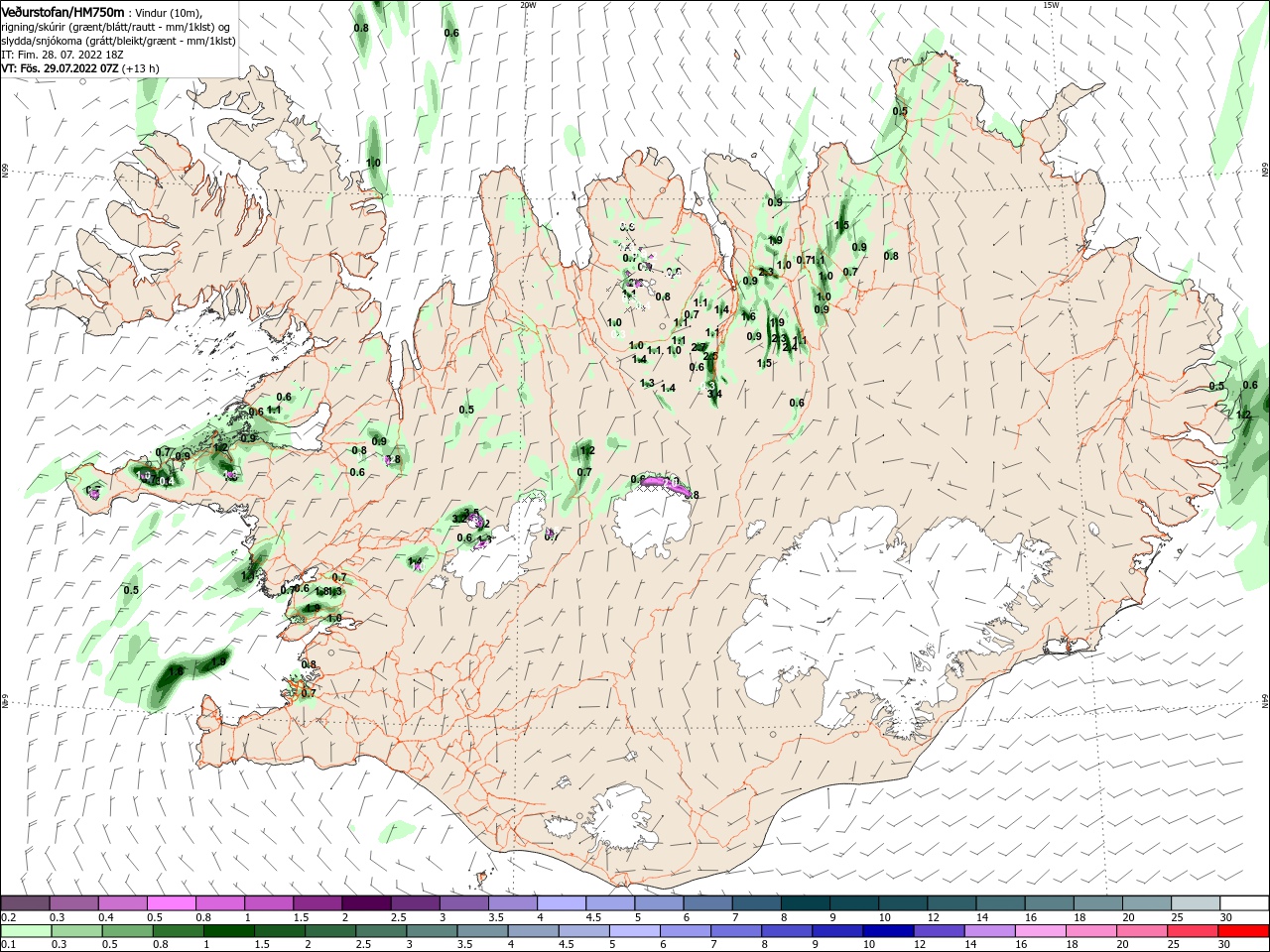Click the darkest purple snow swatch at 2
This screenshot has width=1270, height=952.
(366, 903)
